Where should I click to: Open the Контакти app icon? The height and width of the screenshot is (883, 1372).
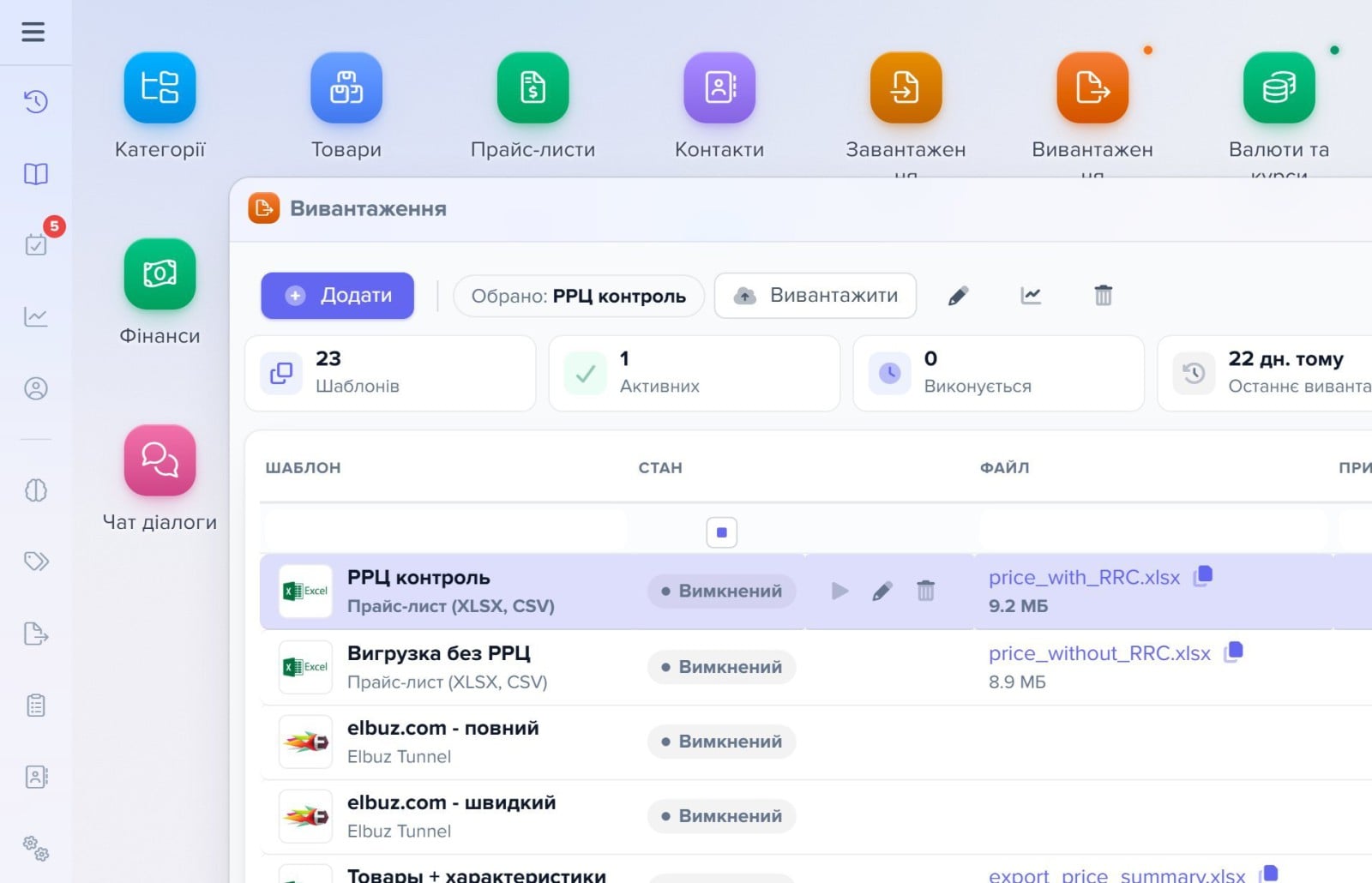coord(719,87)
